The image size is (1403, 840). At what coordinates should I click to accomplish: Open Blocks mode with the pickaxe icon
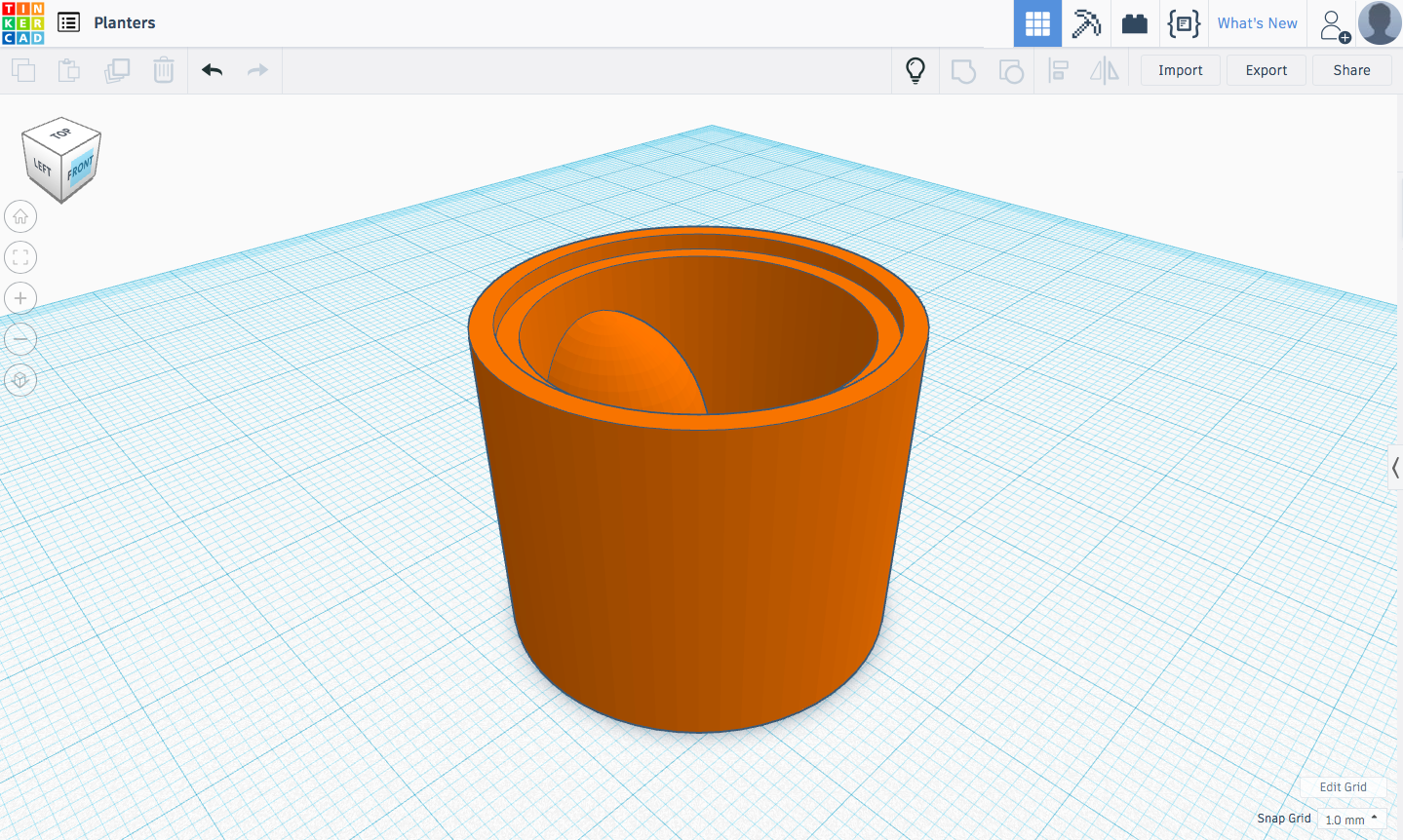pos(1086,23)
